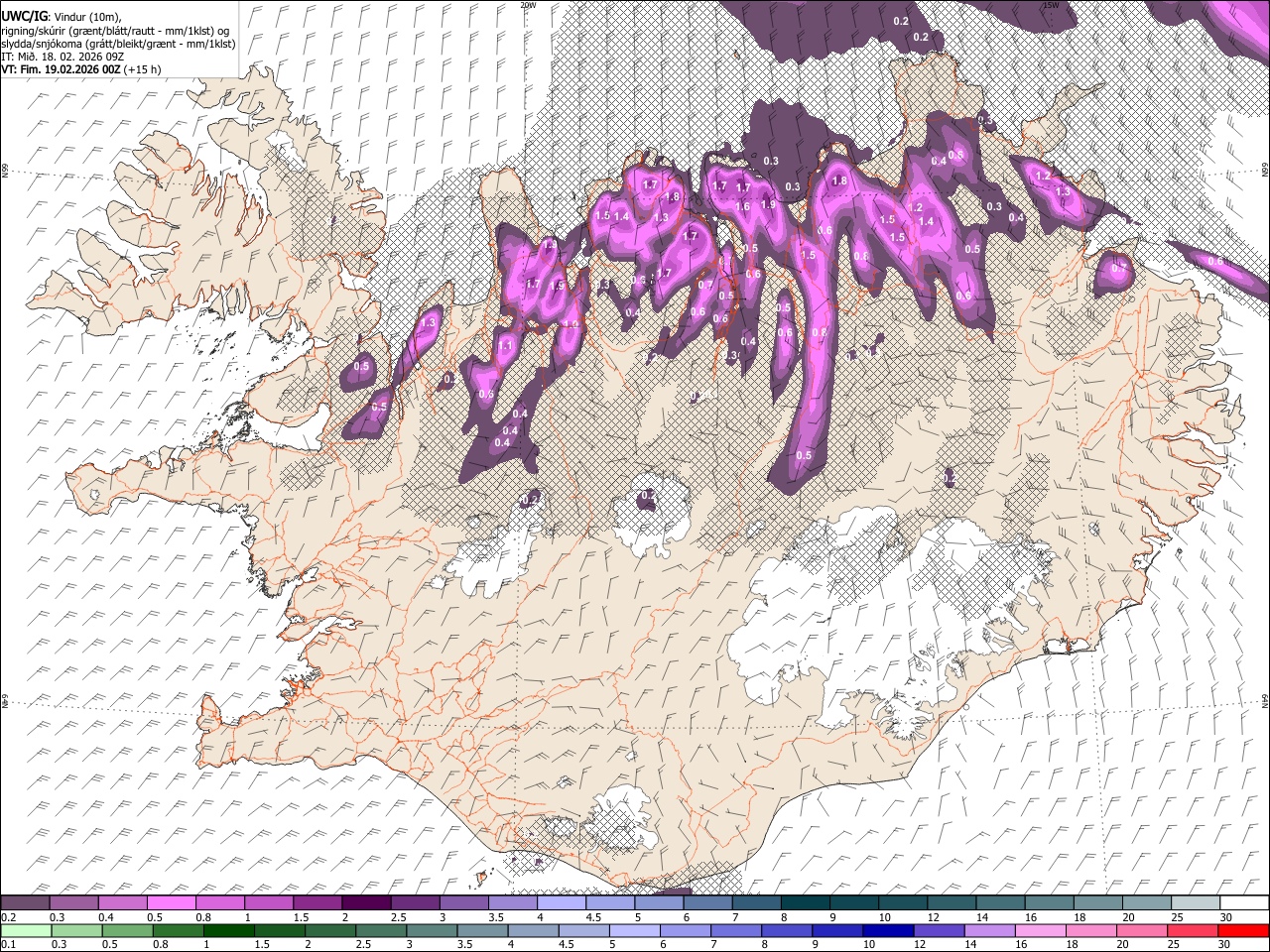This screenshot has width=1270, height=952.
Task: Select the darkest green 1–1.5 rain swatch
Action: tap(228, 930)
